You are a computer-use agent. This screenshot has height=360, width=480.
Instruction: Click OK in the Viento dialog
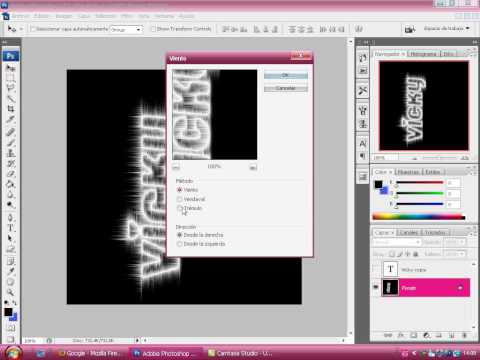coord(285,75)
